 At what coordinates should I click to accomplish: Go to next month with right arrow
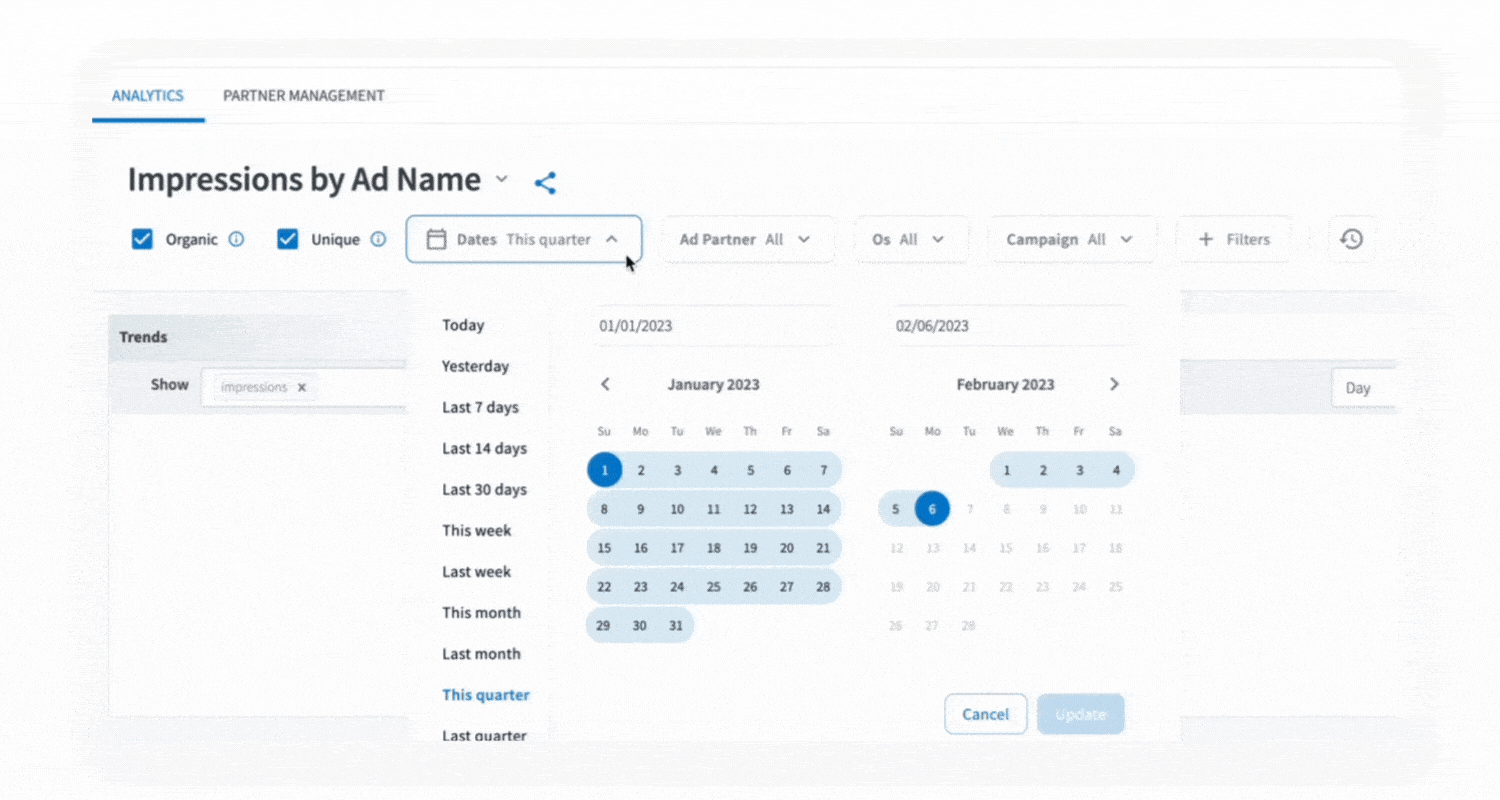tap(1114, 384)
